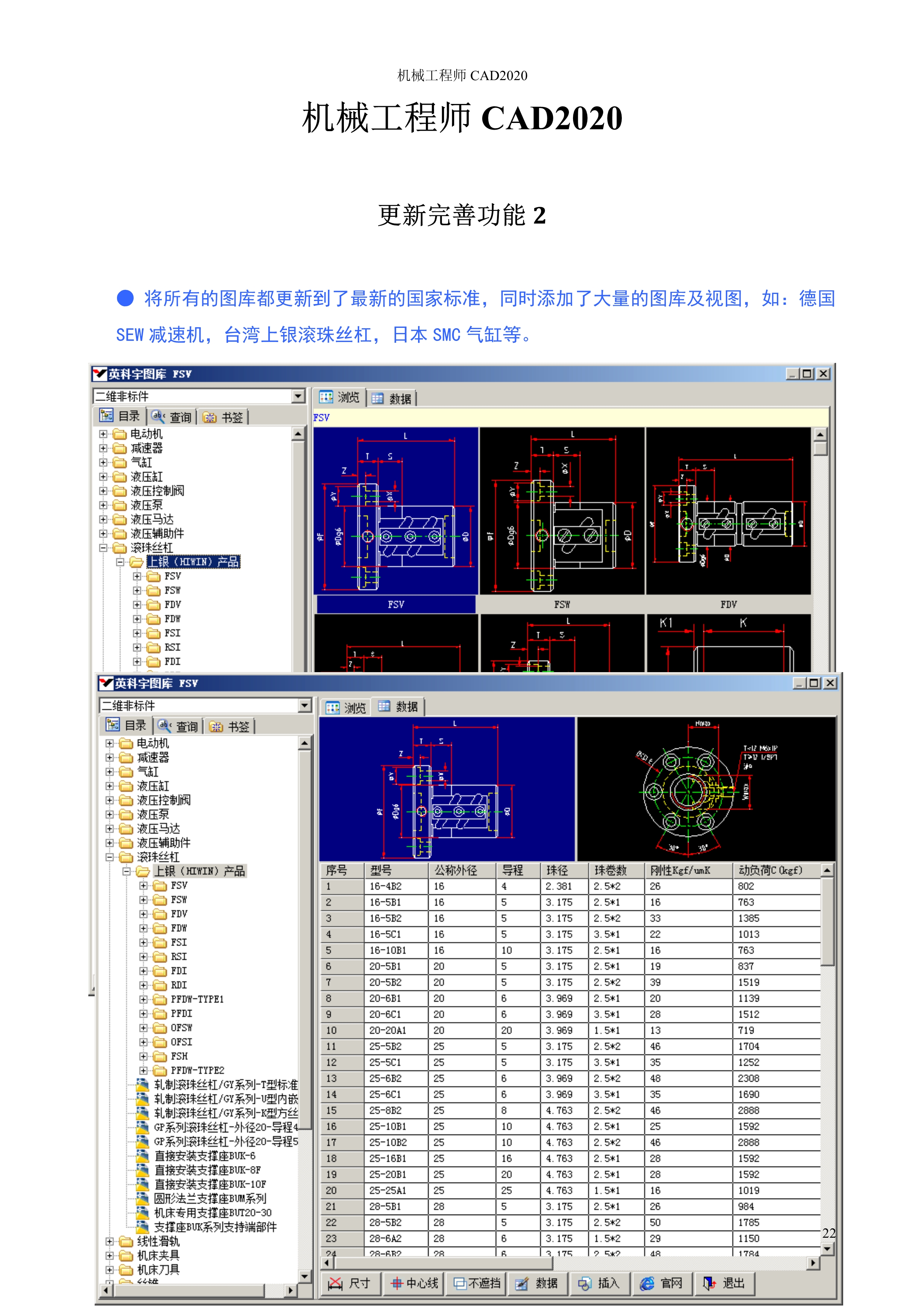Click the 退出 exit button
The width and height of the screenshot is (924, 1307).
click(725, 1283)
